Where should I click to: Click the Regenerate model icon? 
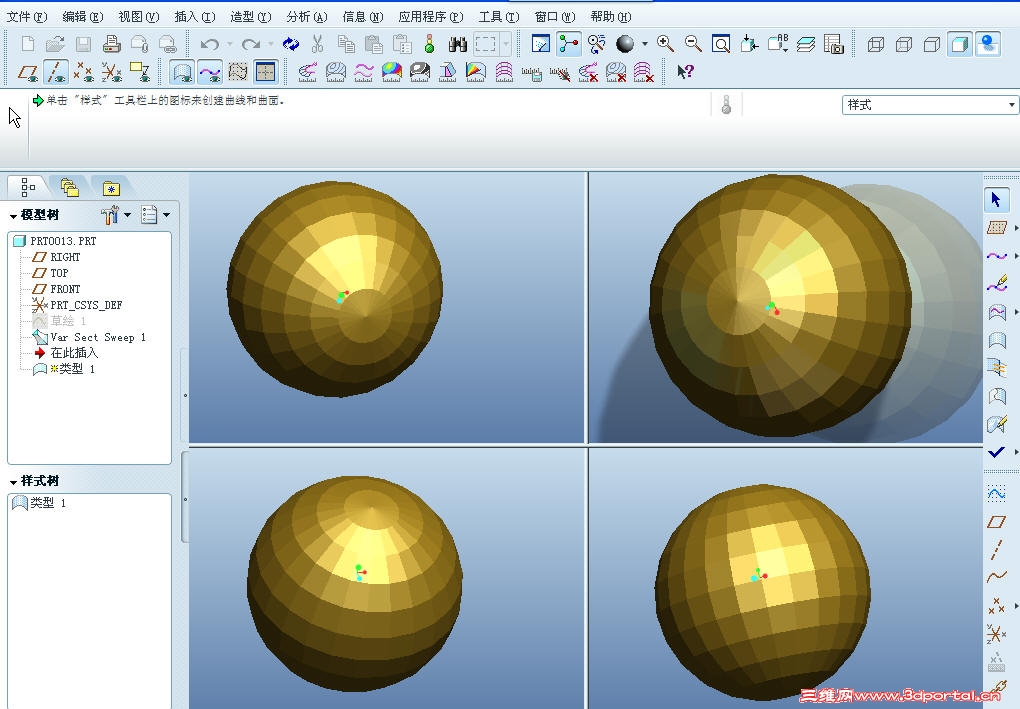(290, 44)
